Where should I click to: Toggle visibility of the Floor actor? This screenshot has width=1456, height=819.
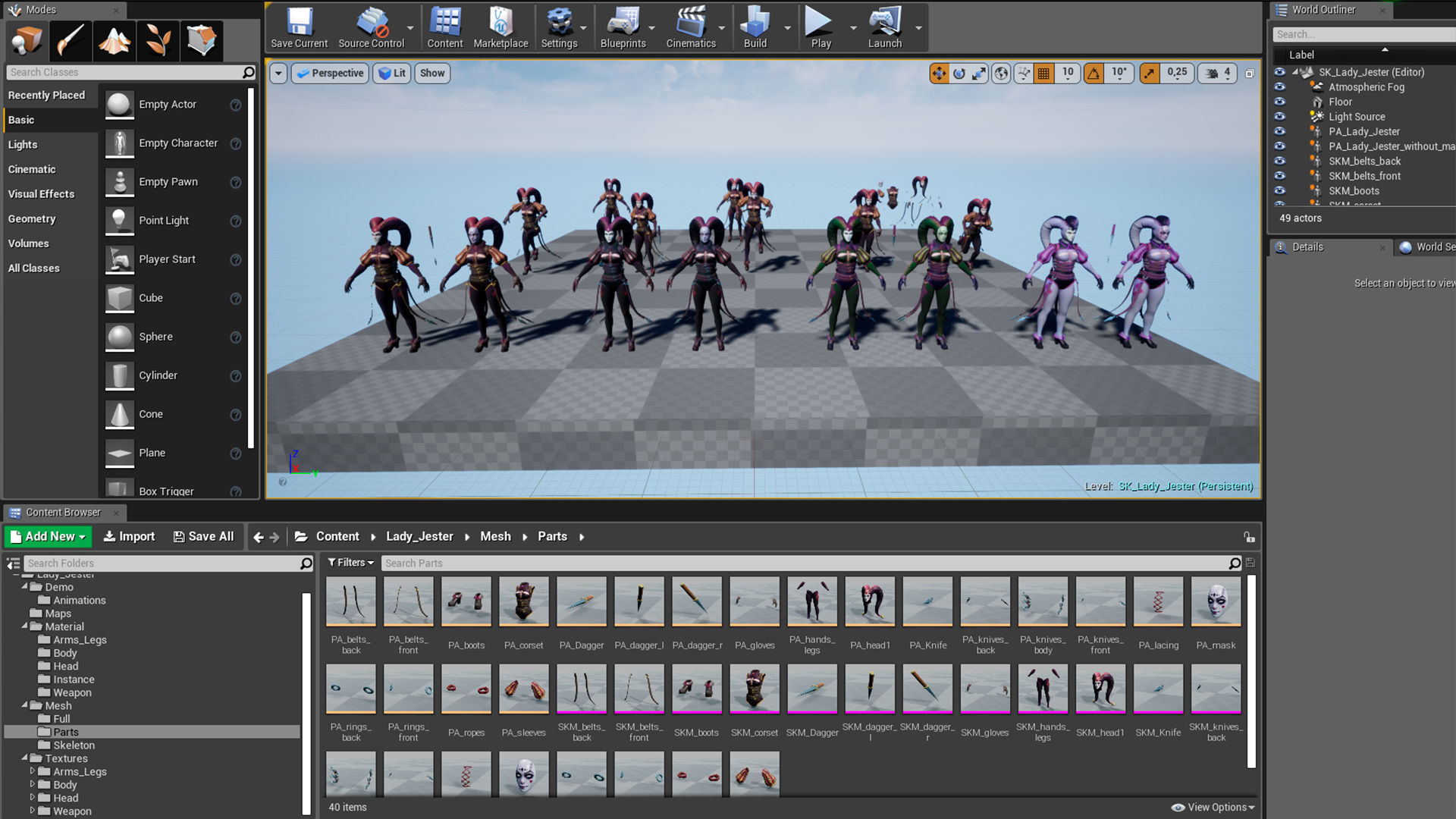(1280, 102)
